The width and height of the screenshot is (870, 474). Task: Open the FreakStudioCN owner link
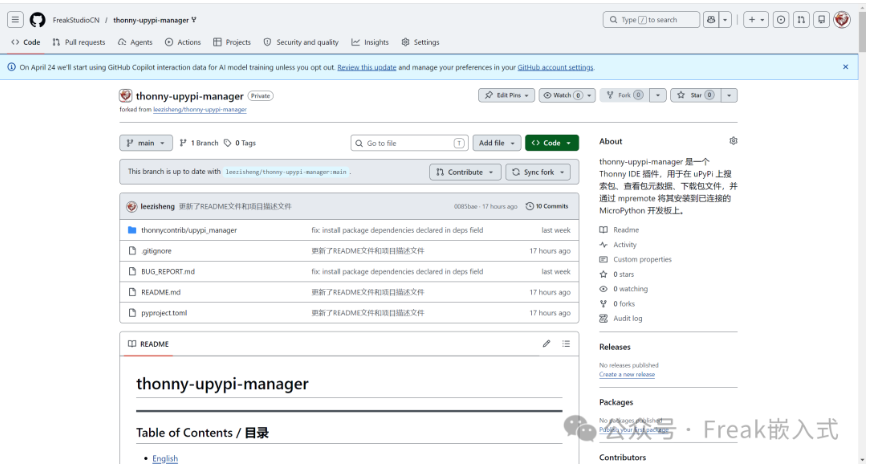(76, 20)
